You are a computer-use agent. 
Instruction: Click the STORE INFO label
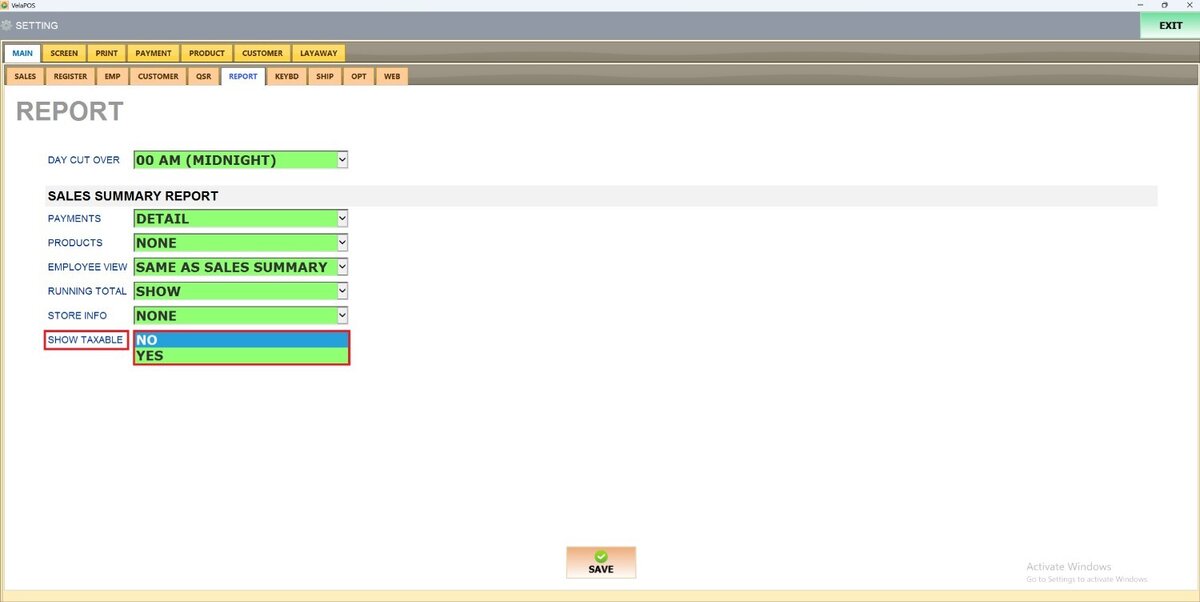[x=78, y=316]
